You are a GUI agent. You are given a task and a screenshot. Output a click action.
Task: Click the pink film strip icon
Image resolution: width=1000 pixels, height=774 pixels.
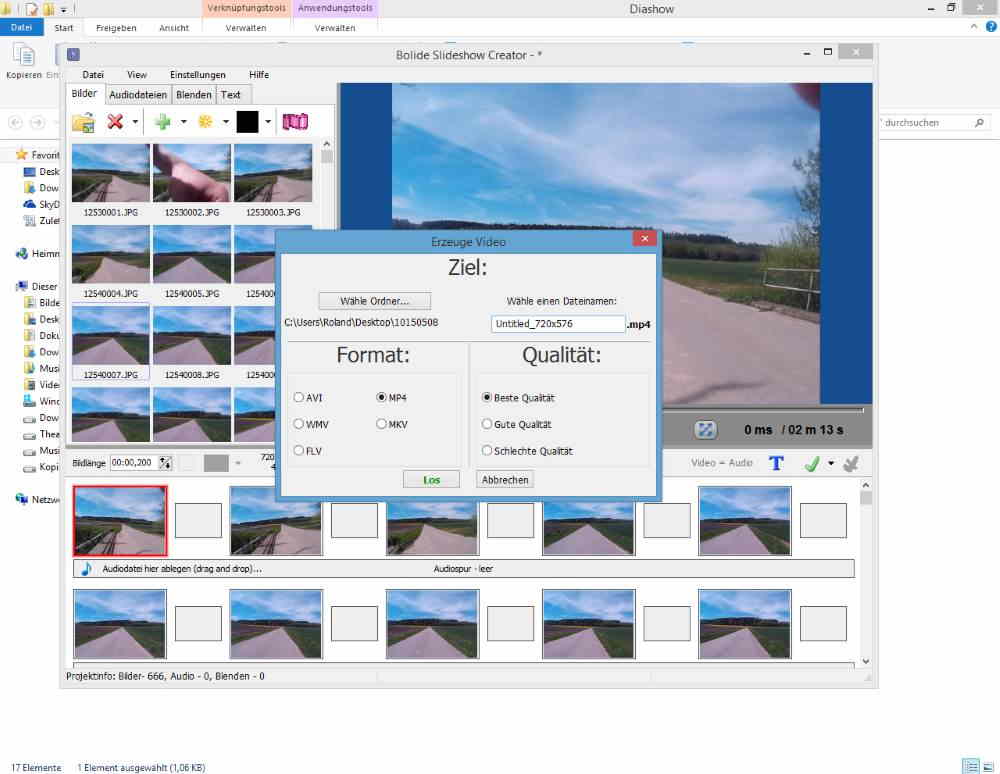click(x=295, y=122)
